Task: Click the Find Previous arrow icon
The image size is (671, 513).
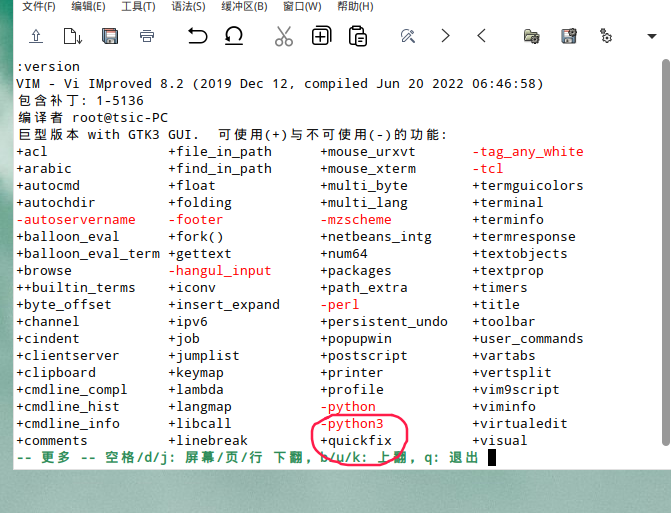Action: coord(481,36)
